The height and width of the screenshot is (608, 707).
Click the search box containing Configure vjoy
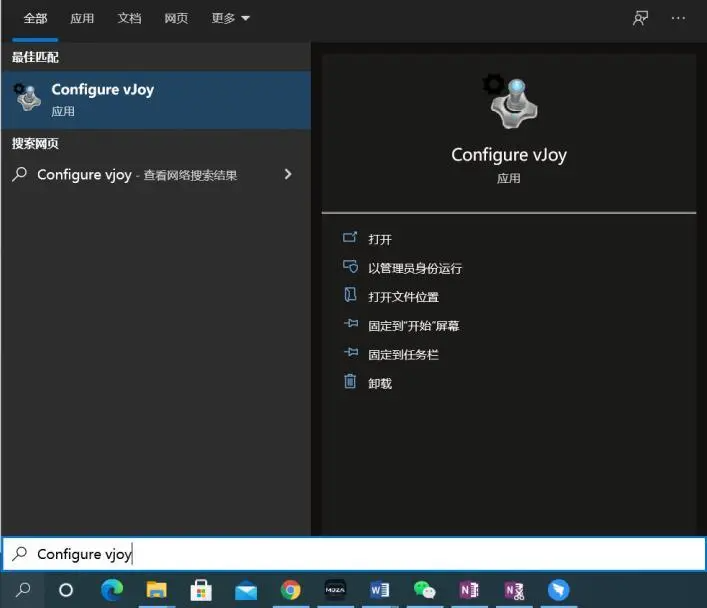coord(354,554)
